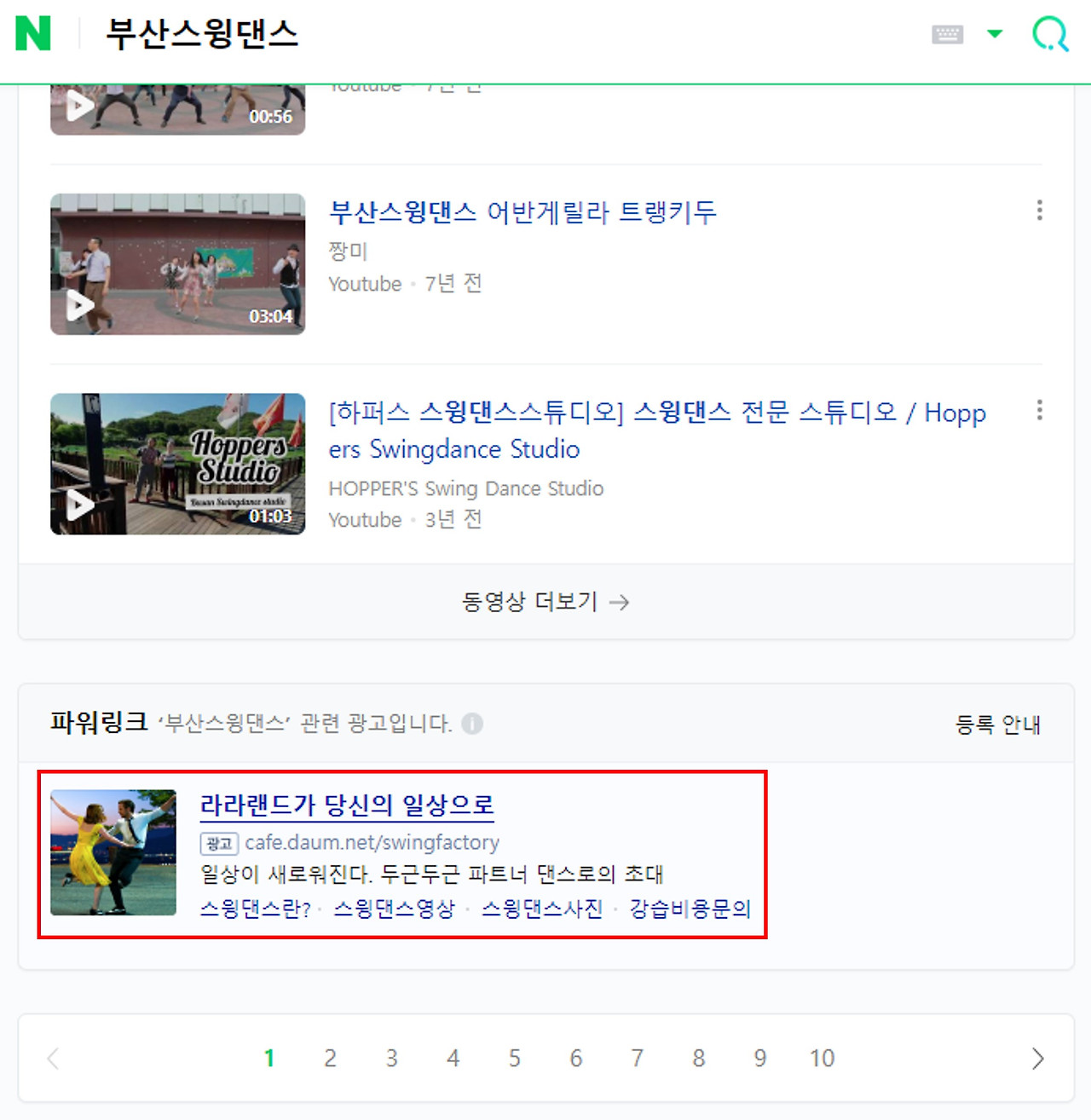Screen dimensions: 1091x1120
Task: Open 부산스윙댄스 어반게릴라 트랭키두 title link
Action: pos(522,212)
